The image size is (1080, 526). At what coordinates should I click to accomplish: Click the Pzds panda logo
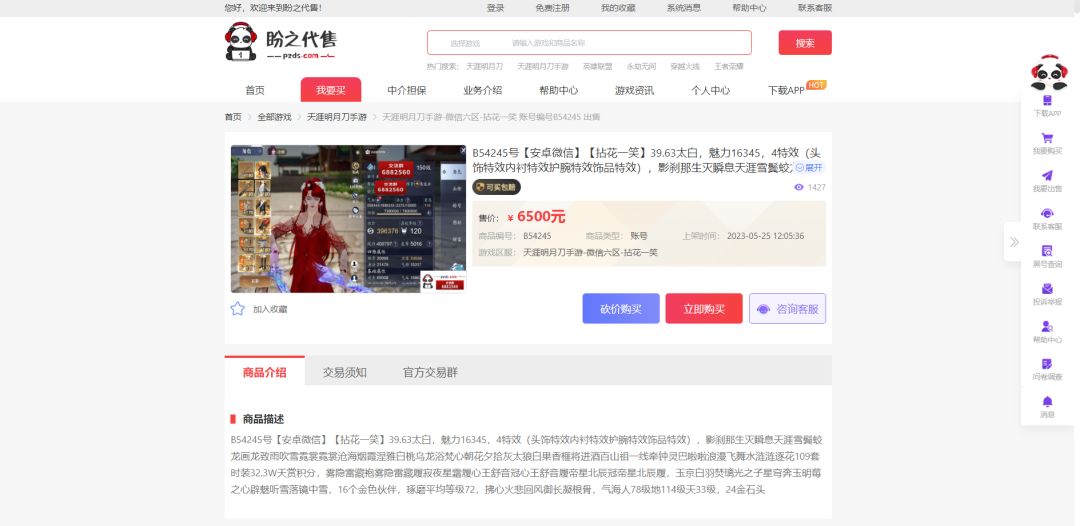pyautogui.click(x=281, y=41)
